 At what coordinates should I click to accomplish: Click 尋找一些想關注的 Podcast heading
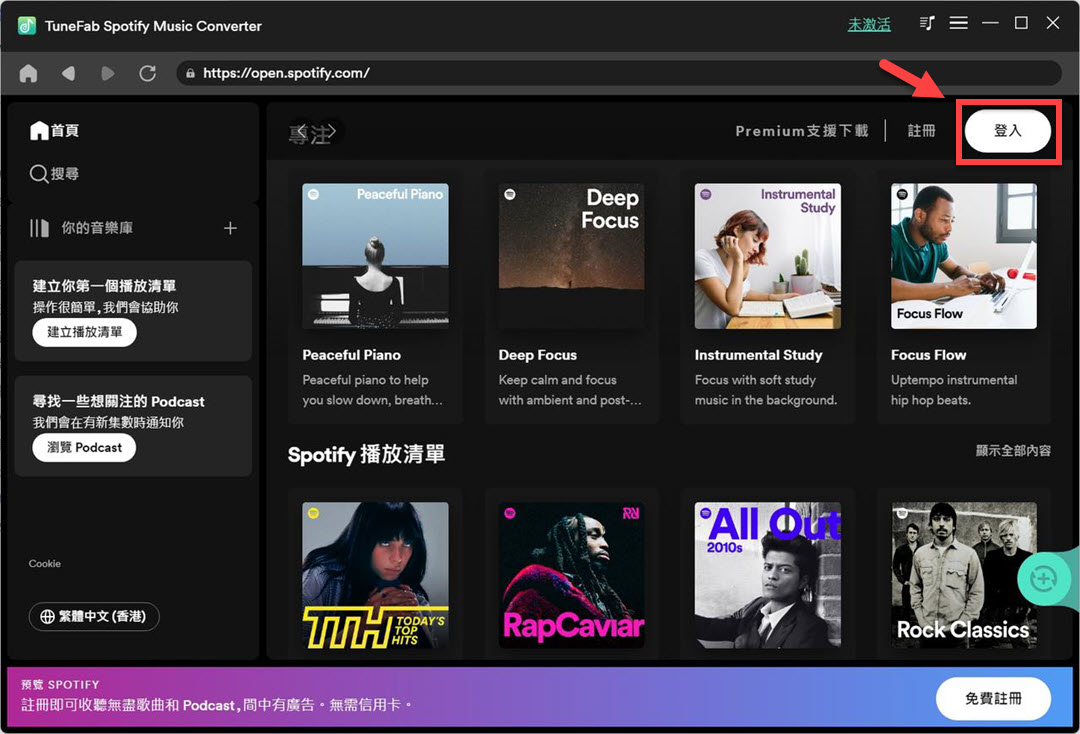click(x=118, y=401)
